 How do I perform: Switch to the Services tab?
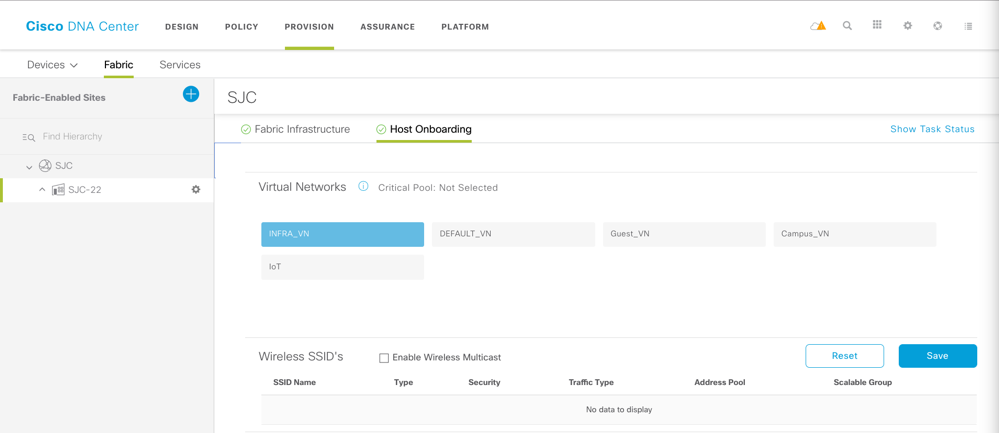(180, 65)
